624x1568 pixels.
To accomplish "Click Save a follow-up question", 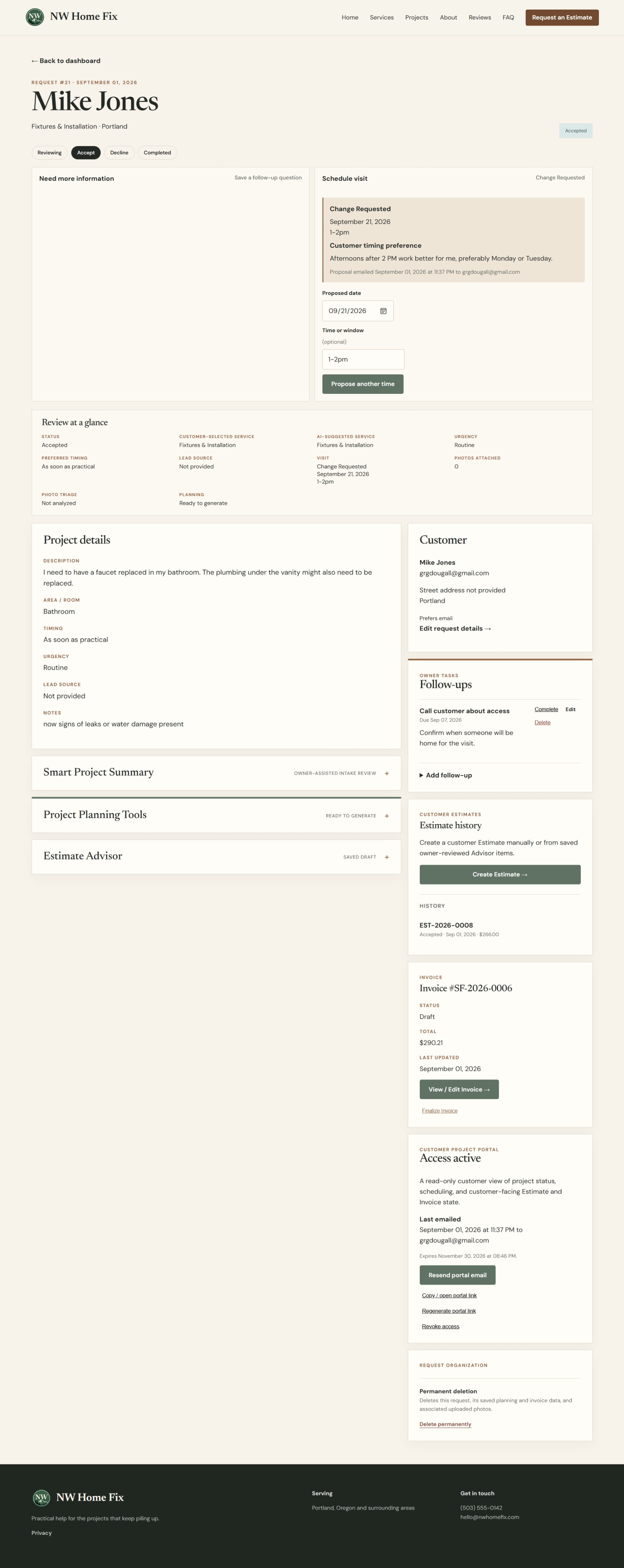I will (x=268, y=178).
